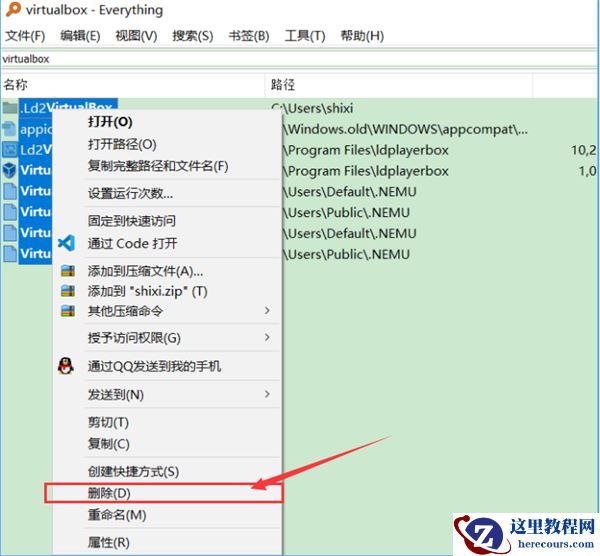Screen dimensions: 600x556
Task: Open the 视图(V) menu
Action: coord(137,36)
